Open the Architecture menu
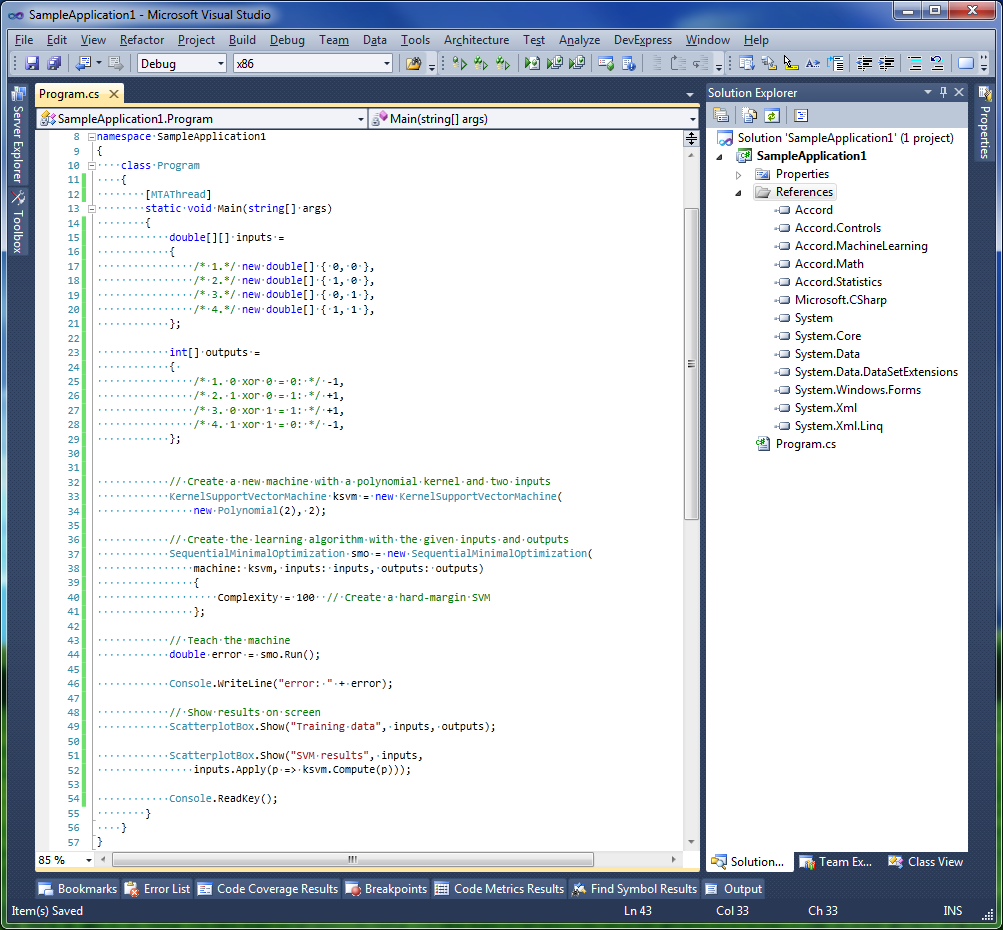This screenshot has height=930, width=1003. (476, 40)
